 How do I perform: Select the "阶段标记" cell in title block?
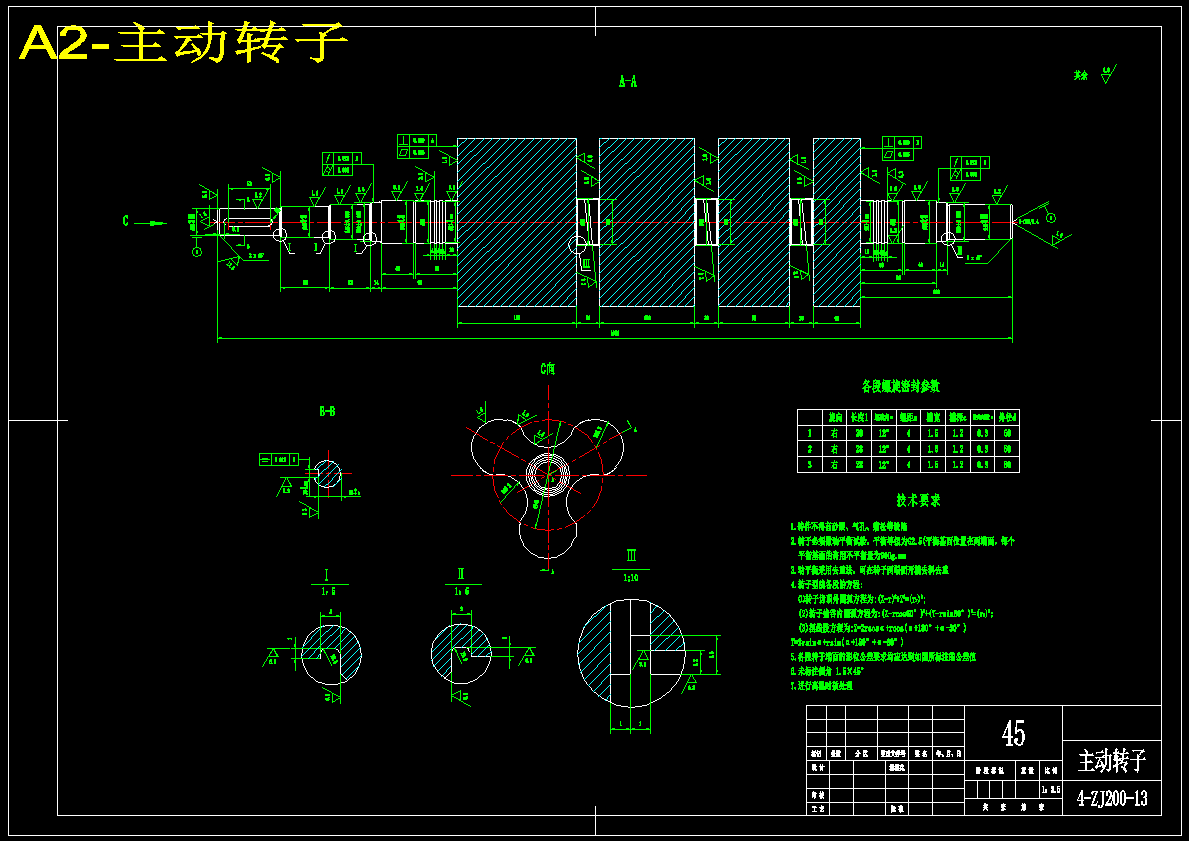(x=990, y=770)
